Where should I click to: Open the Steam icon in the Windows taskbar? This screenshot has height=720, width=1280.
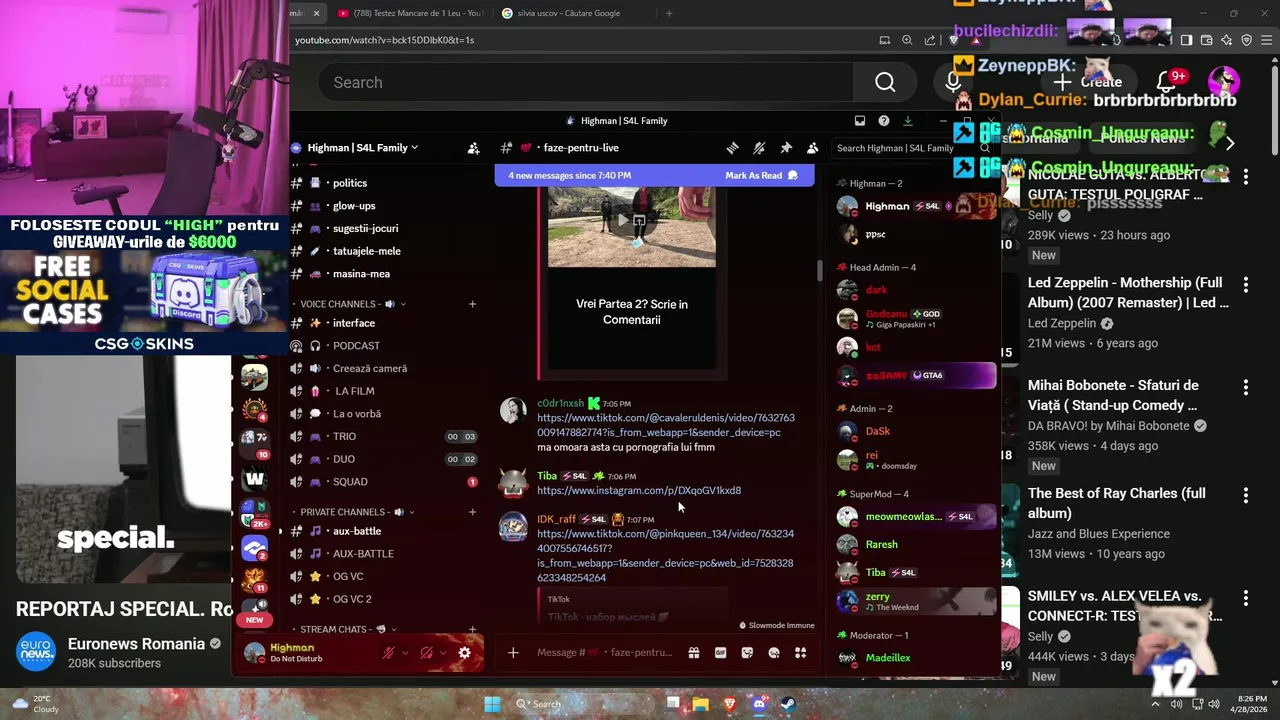tap(786, 704)
